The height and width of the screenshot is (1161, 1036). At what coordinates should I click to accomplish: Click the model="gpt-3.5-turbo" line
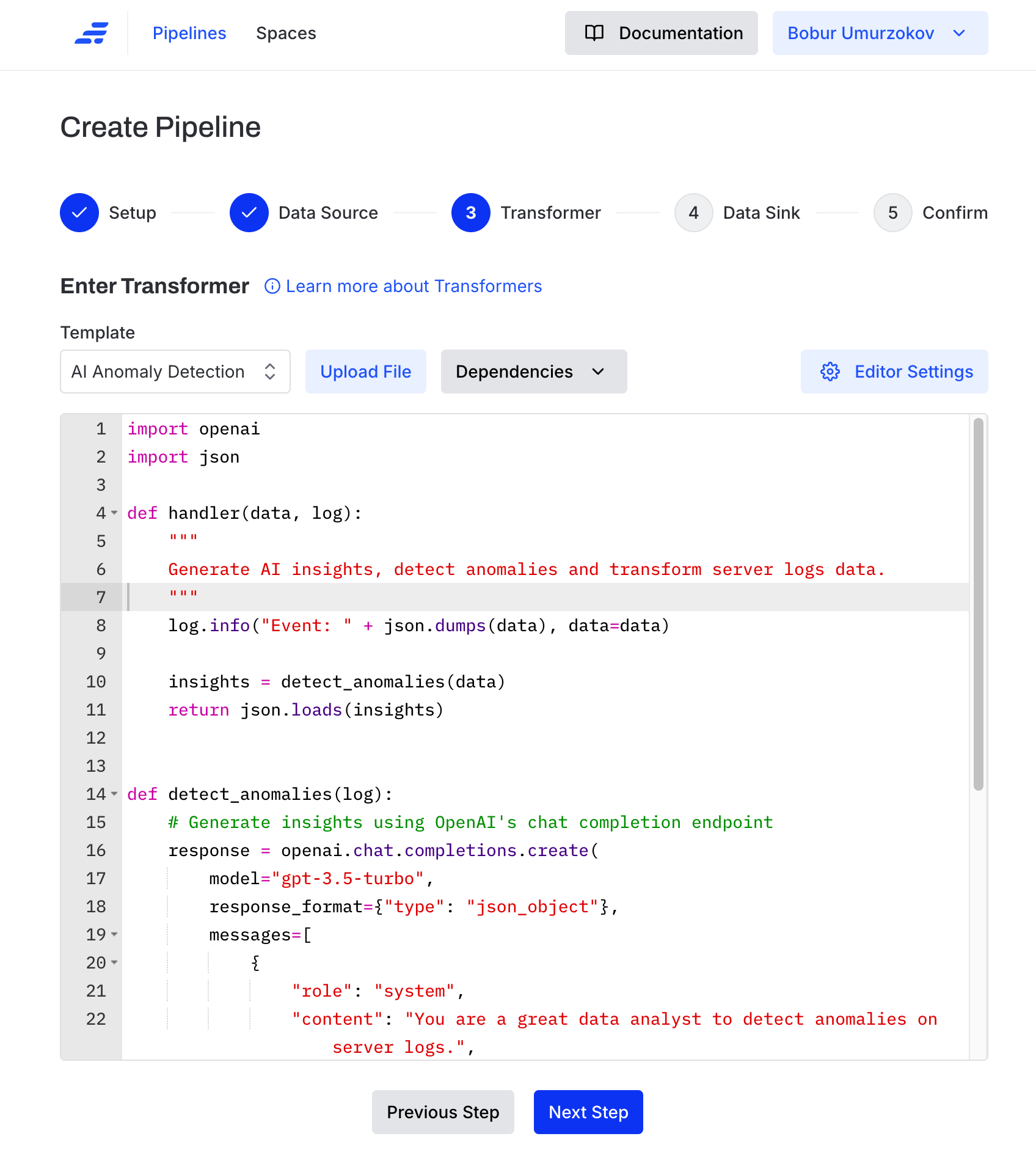click(321, 879)
